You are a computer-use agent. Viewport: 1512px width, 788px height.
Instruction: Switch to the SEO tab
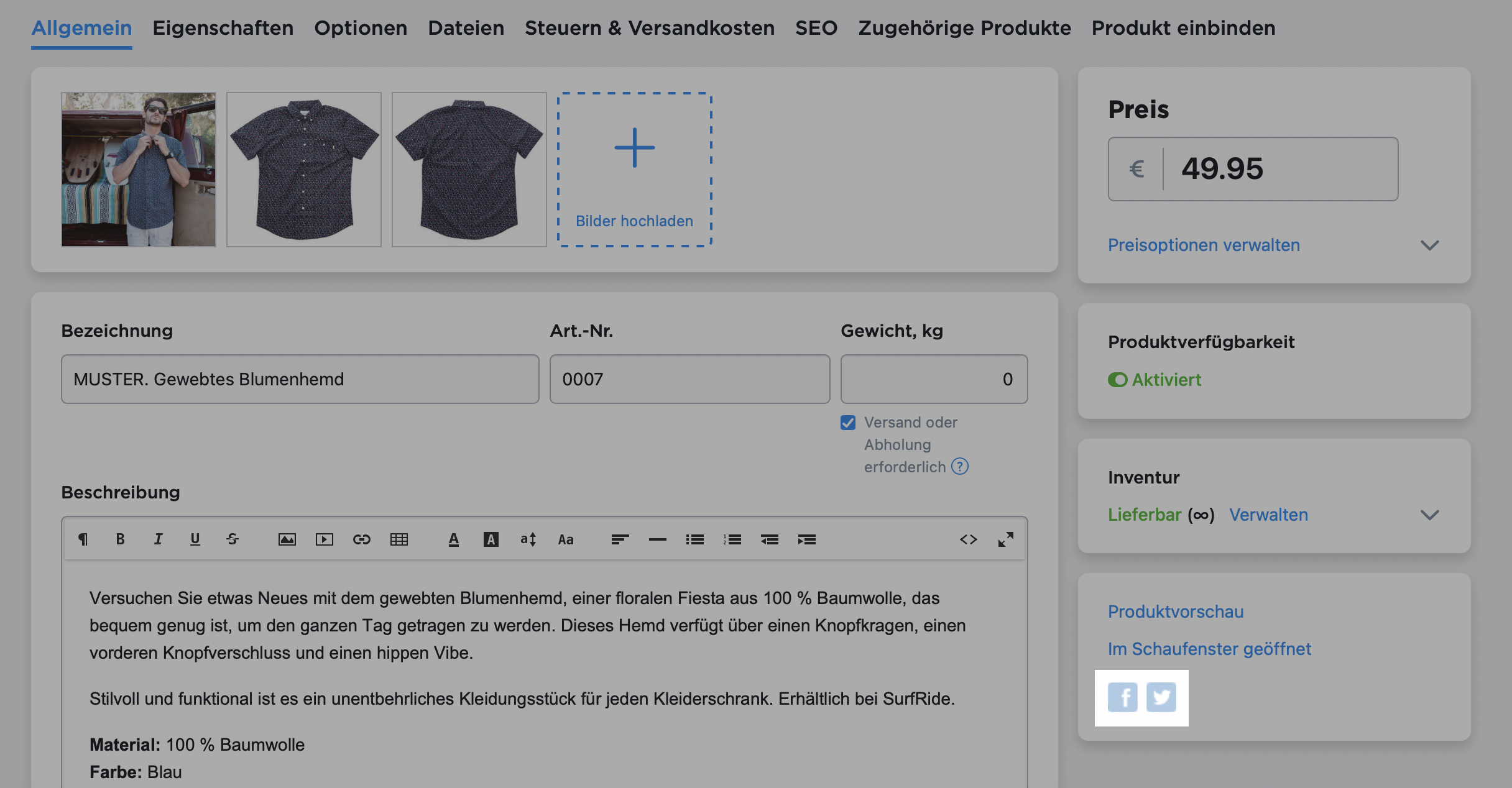(816, 28)
